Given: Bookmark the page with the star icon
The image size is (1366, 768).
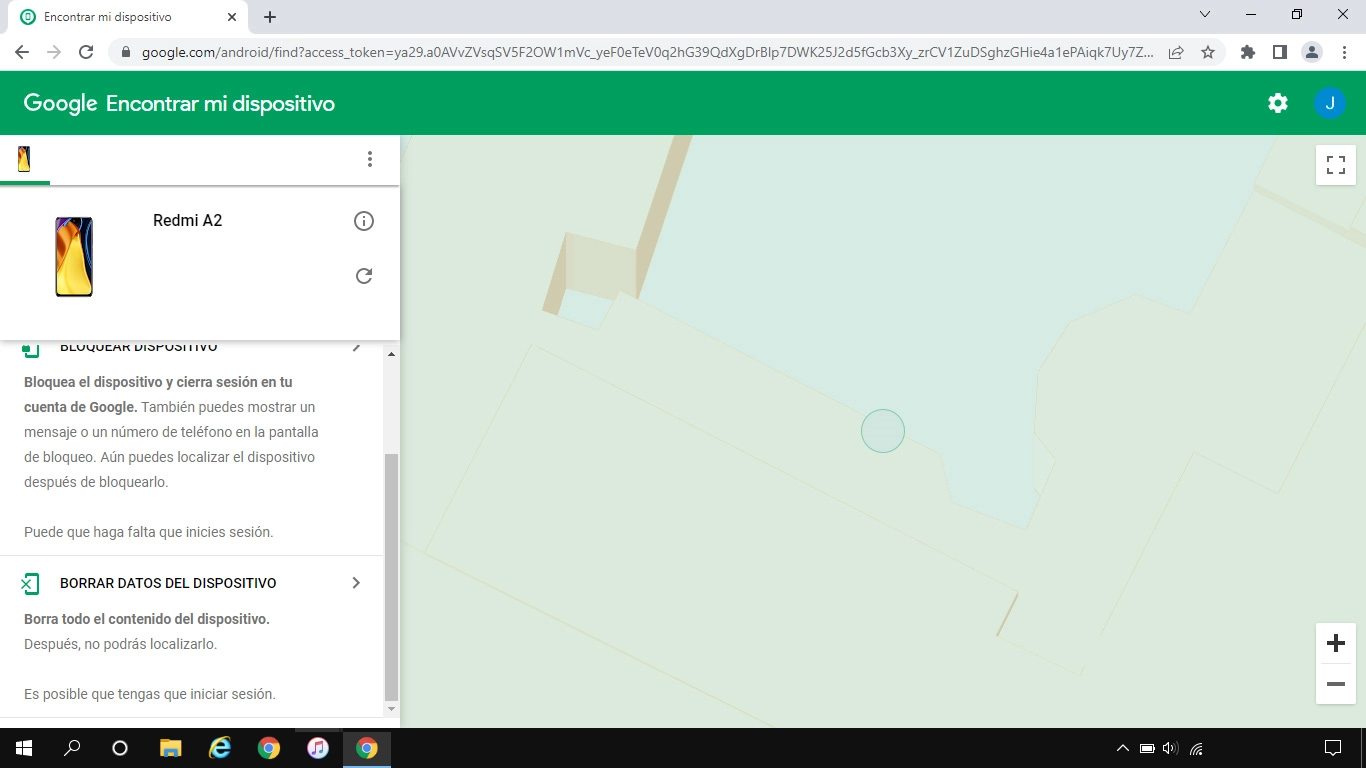Looking at the screenshot, I should pyautogui.click(x=1211, y=51).
